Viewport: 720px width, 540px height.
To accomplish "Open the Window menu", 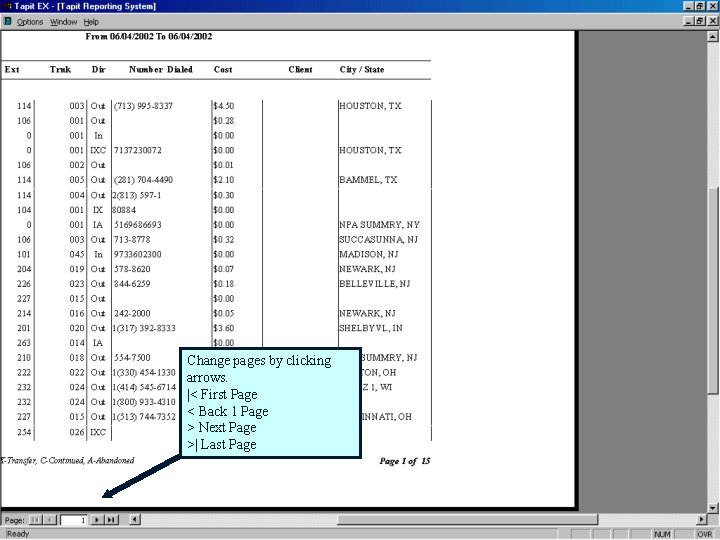I will click(63, 22).
